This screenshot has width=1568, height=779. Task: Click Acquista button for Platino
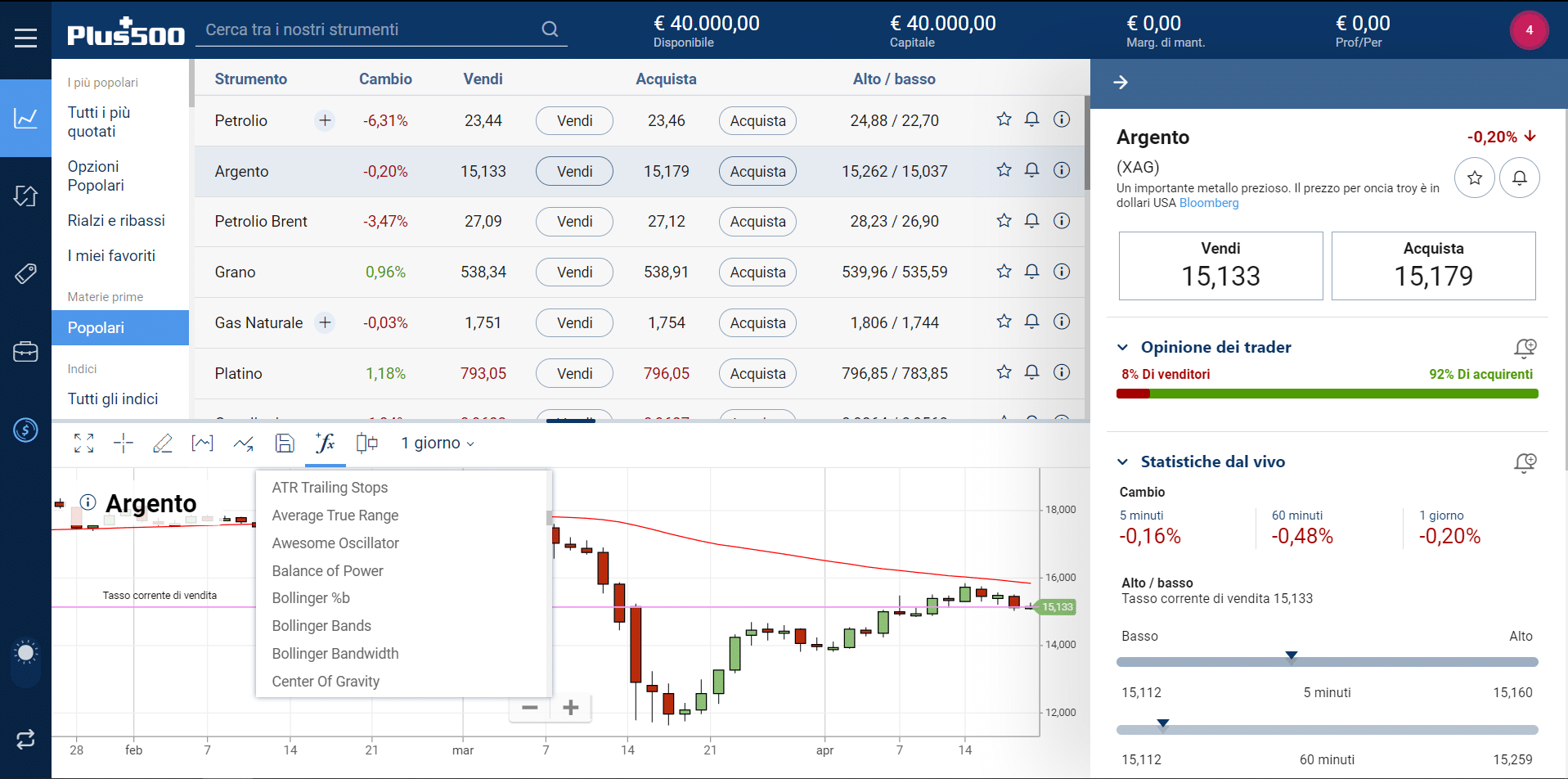coord(757,374)
